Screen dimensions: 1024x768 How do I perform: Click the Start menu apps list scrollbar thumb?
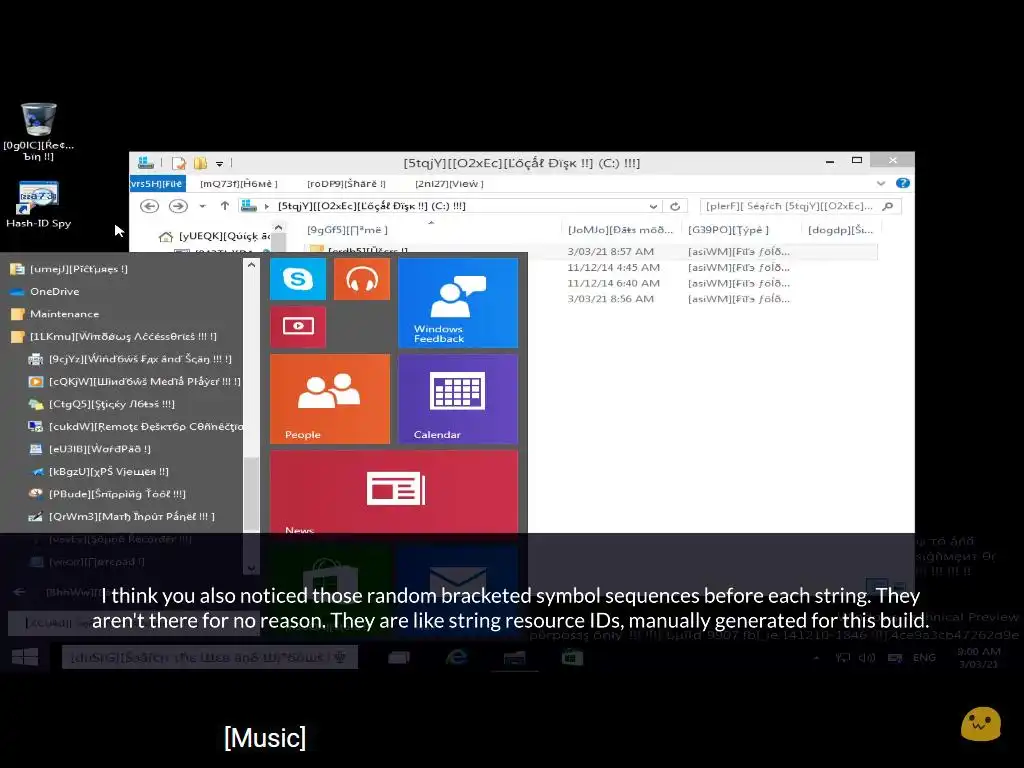click(x=251, y=494)
